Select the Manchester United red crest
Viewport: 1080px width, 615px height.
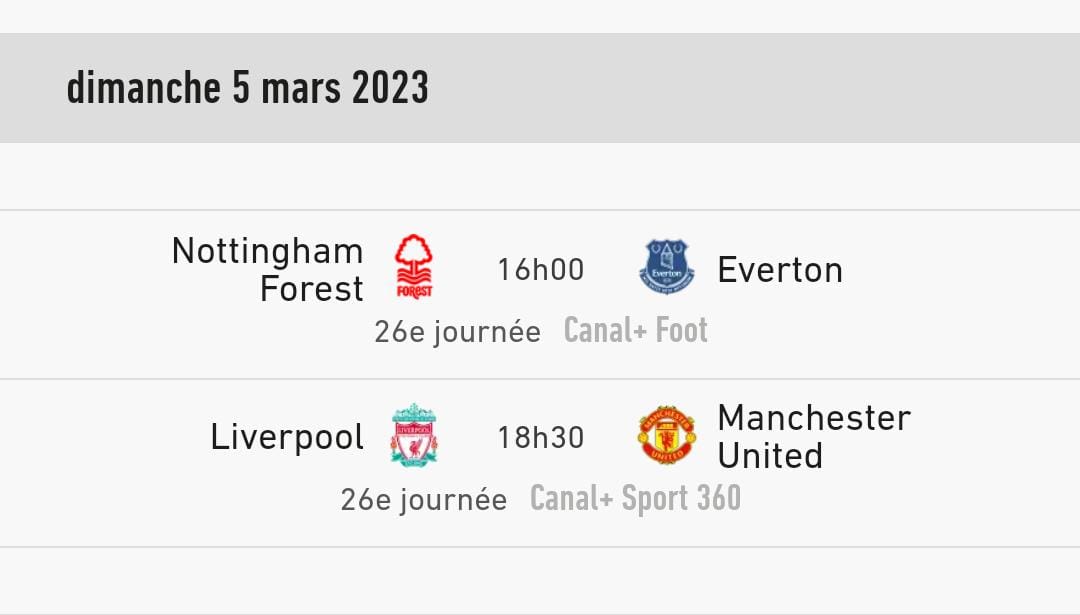coord(666,435)
